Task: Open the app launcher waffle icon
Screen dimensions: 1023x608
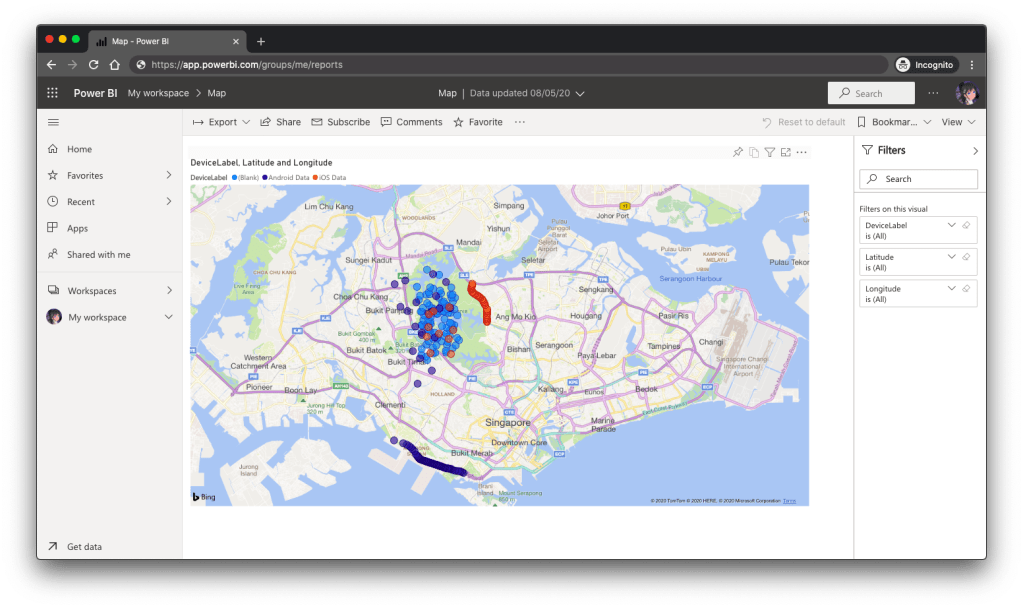Action: coord(53,93)
